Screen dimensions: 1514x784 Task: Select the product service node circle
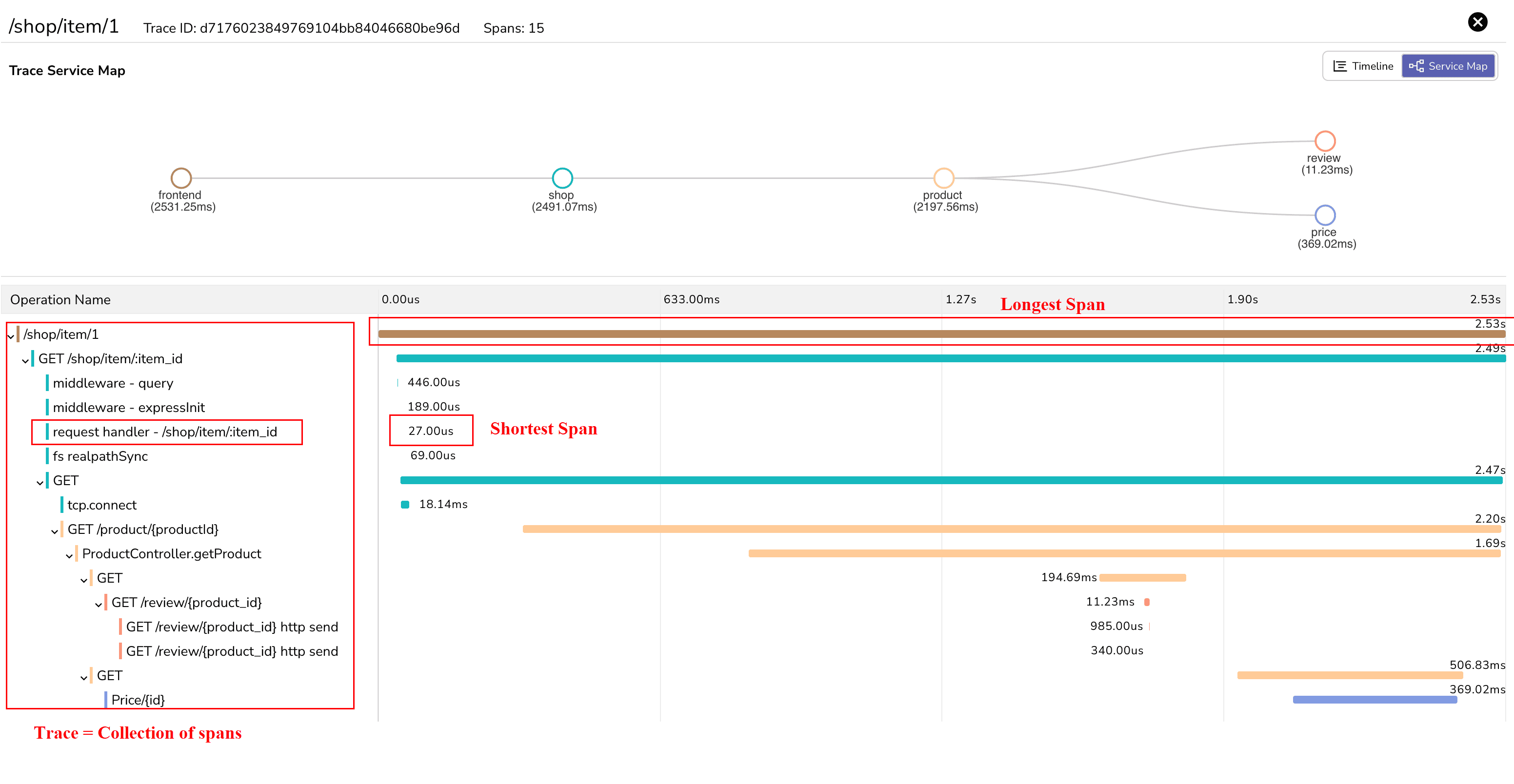(943, 177)
